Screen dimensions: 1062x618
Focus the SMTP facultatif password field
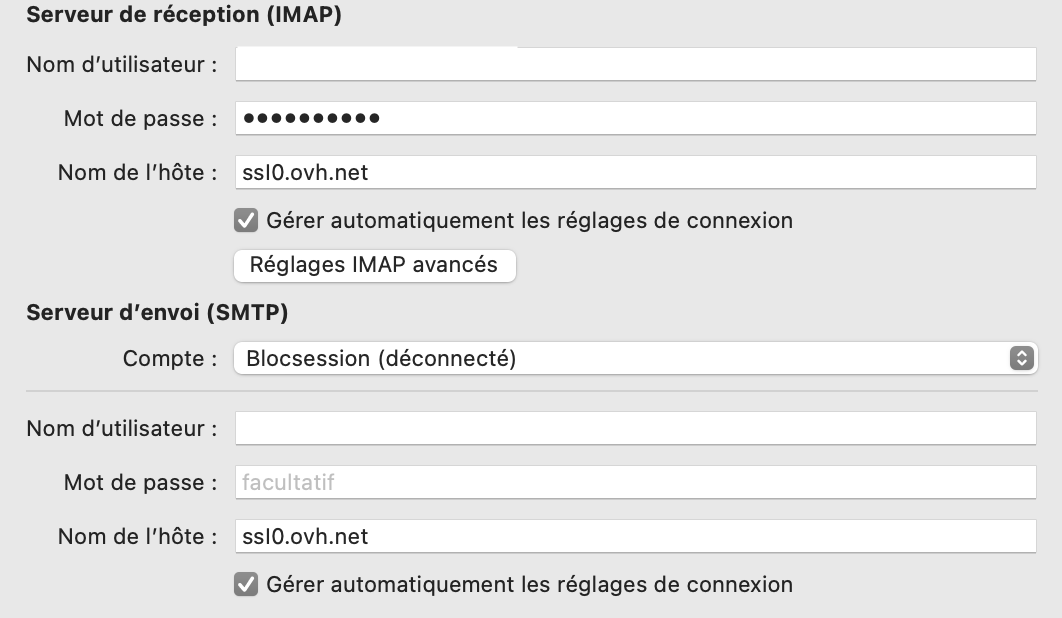pyautogui.click(x=635, y=483)
